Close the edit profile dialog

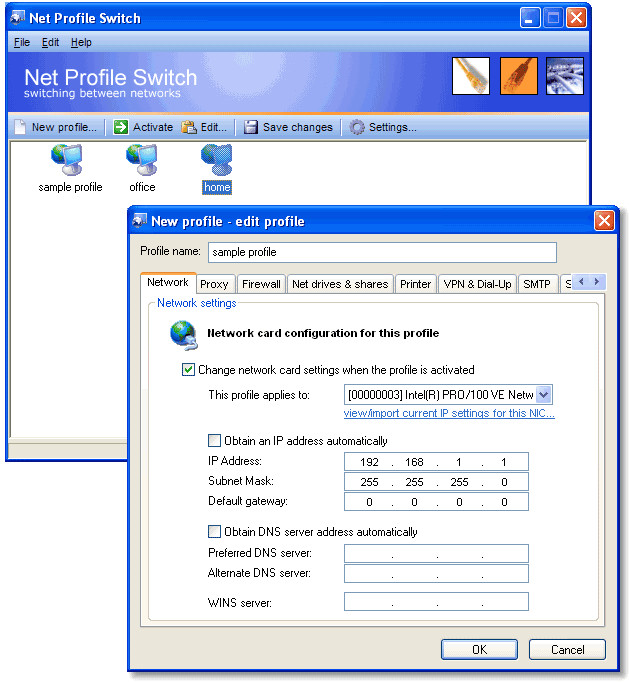point(605,221)
